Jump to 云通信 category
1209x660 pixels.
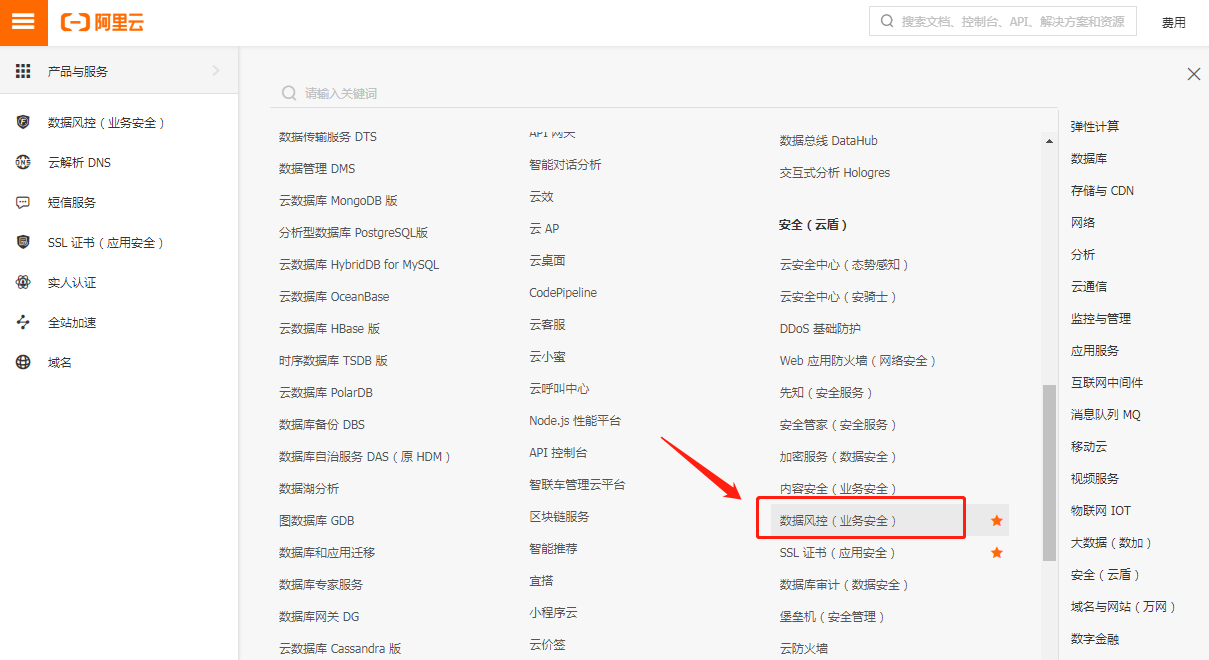tap(1089, 286)
